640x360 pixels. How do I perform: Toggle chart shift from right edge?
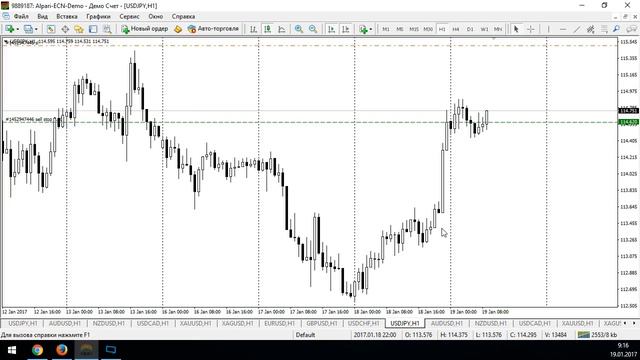pos(345,29)
